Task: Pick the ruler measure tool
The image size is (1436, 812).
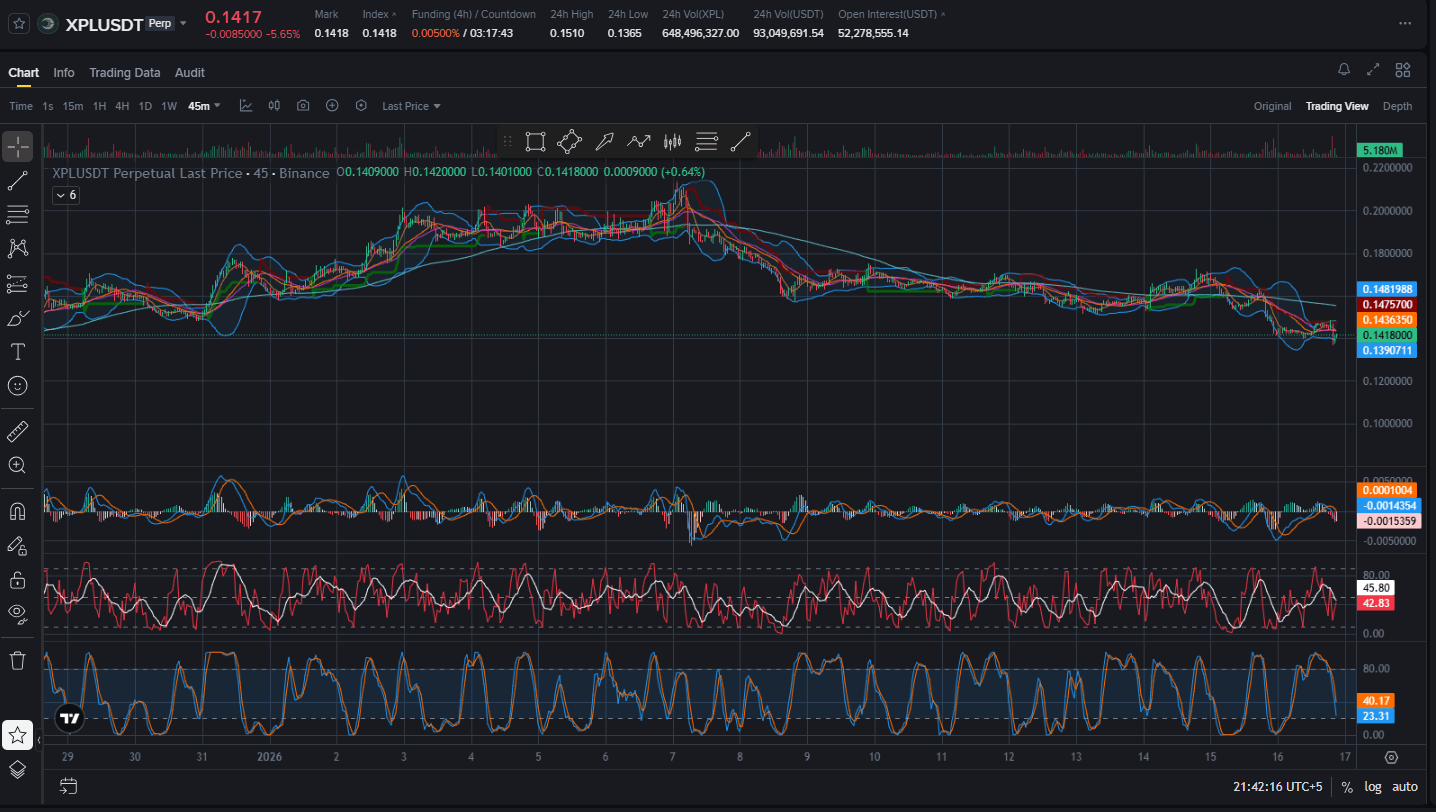Action: tap(17, 431)
